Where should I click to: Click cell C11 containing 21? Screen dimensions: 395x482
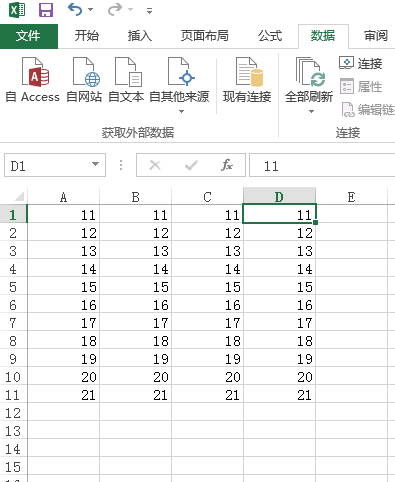tap(207, 395)
